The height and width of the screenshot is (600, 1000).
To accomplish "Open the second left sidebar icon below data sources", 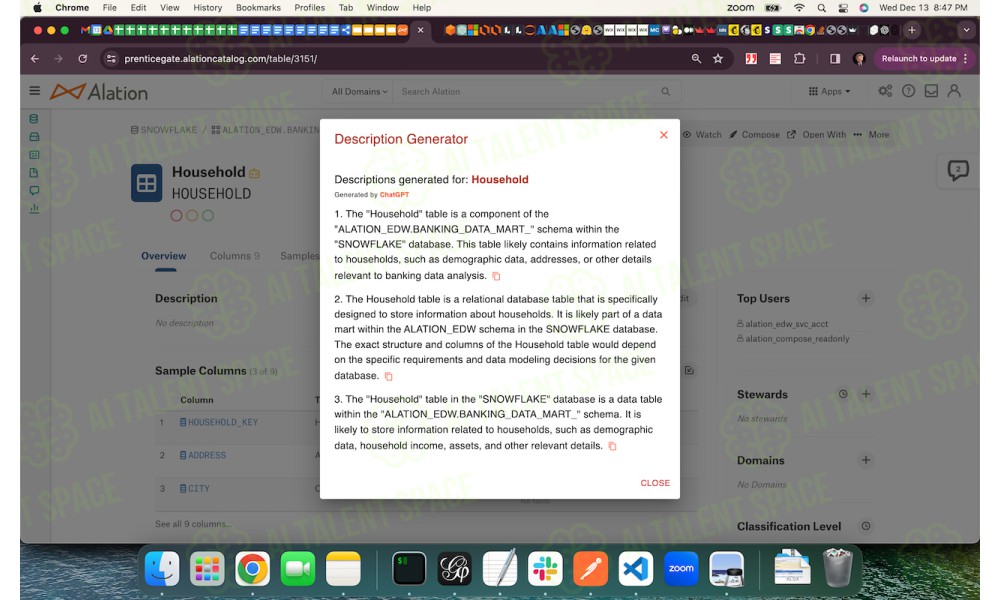I will [34, 136].
